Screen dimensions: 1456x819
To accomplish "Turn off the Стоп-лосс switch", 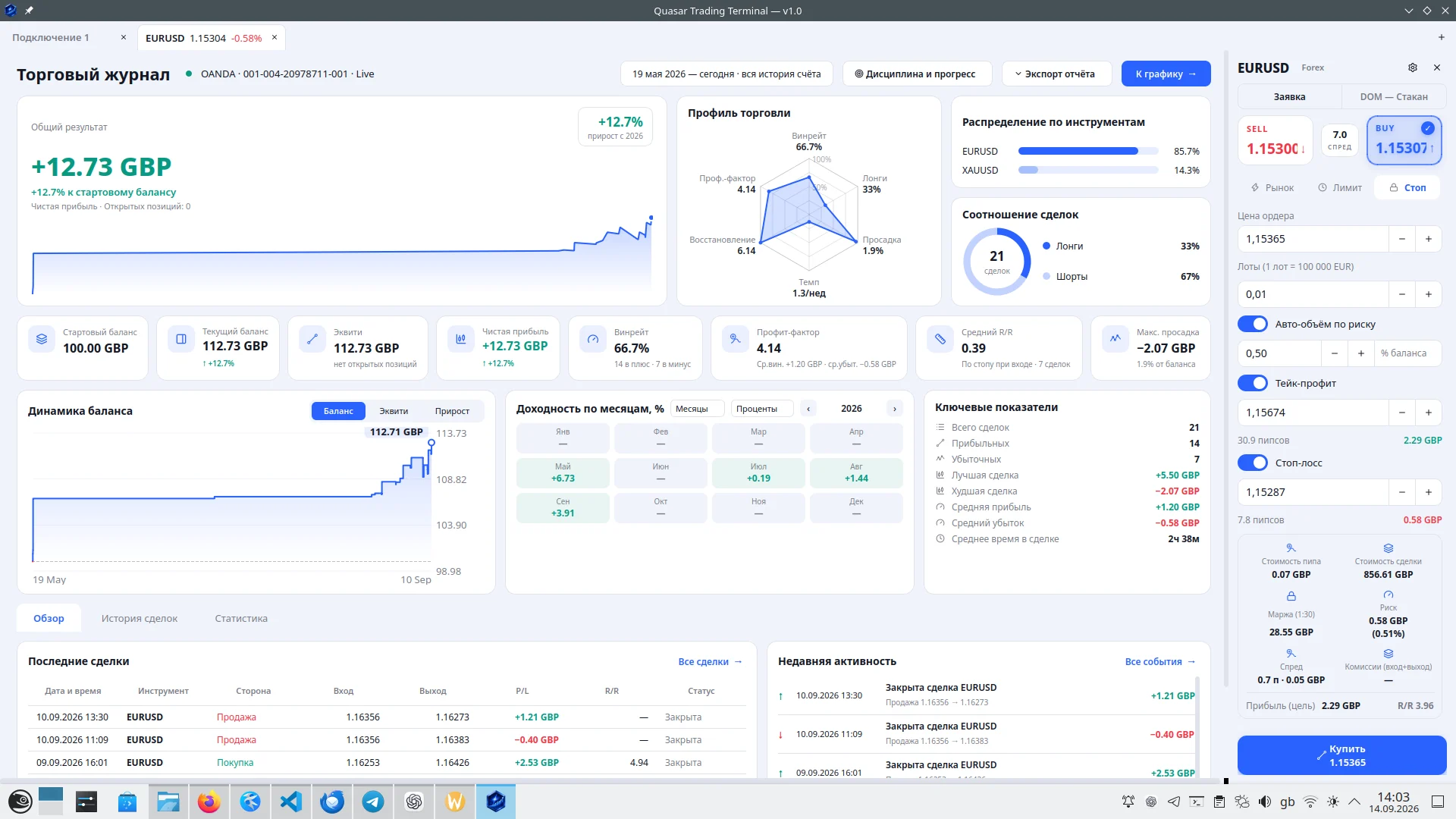I will pyautogui.click(x=1253, y=463).
